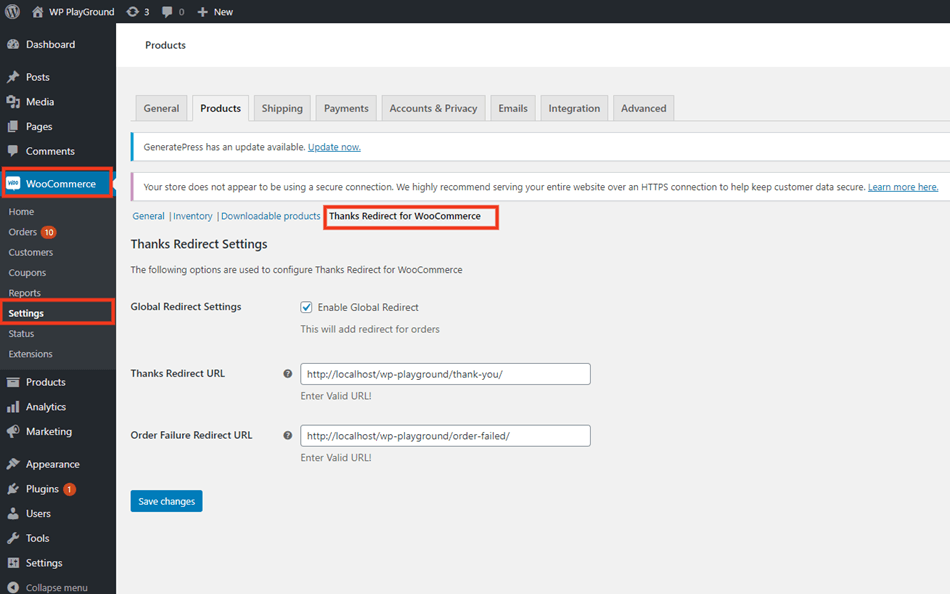Open the Accounts & Privacy tab
Image resolution: width=950 pixels, height=594 pixels.
click(x=433, y=108)
